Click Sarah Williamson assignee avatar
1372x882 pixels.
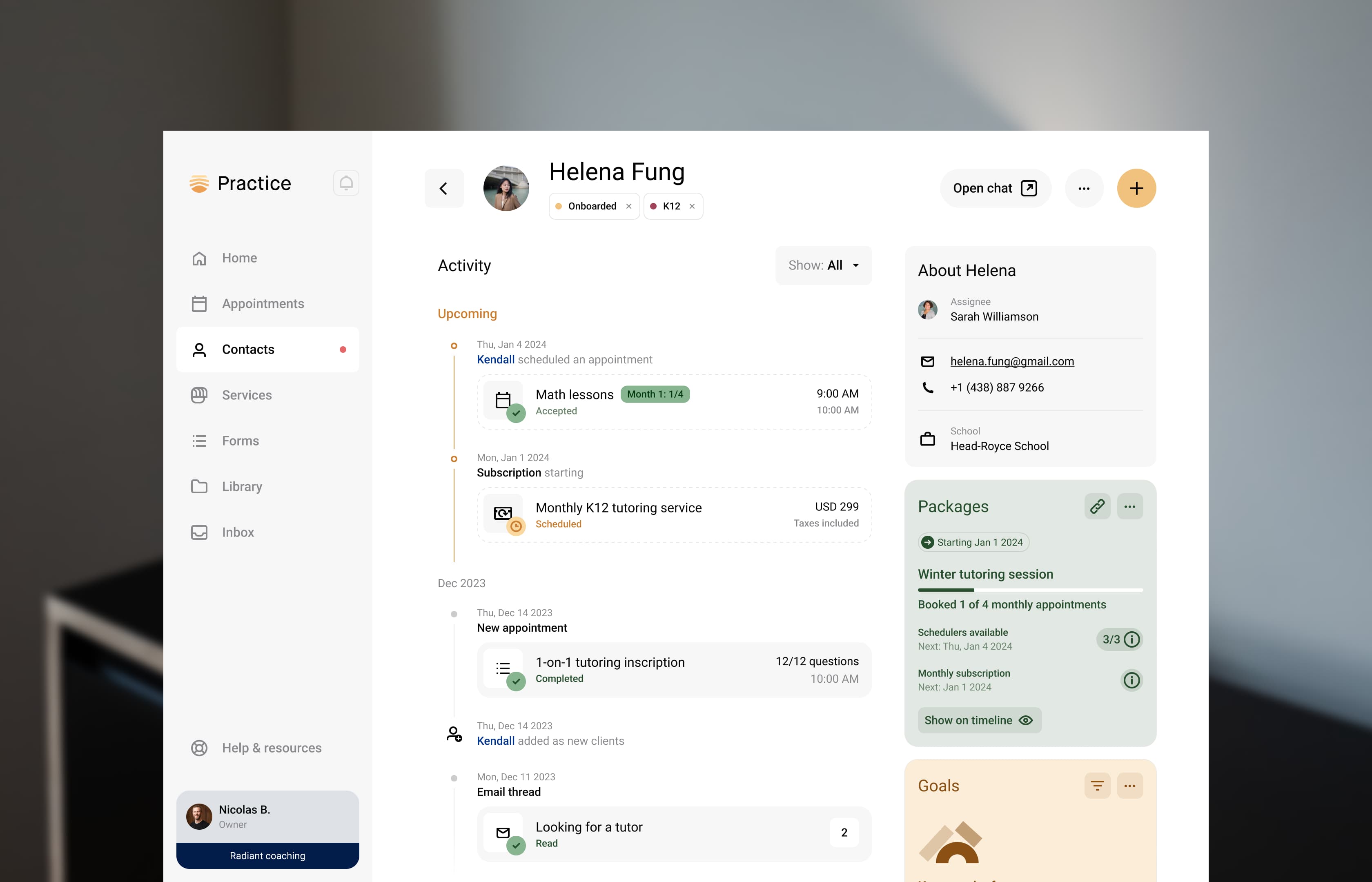pyautogui.click(x=928, y=309)
